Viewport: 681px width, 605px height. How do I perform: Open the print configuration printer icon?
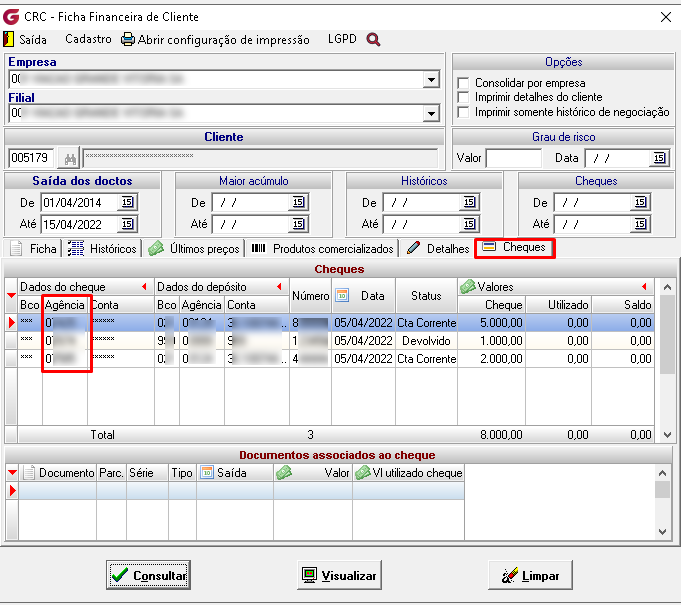(x=127, y=40)
